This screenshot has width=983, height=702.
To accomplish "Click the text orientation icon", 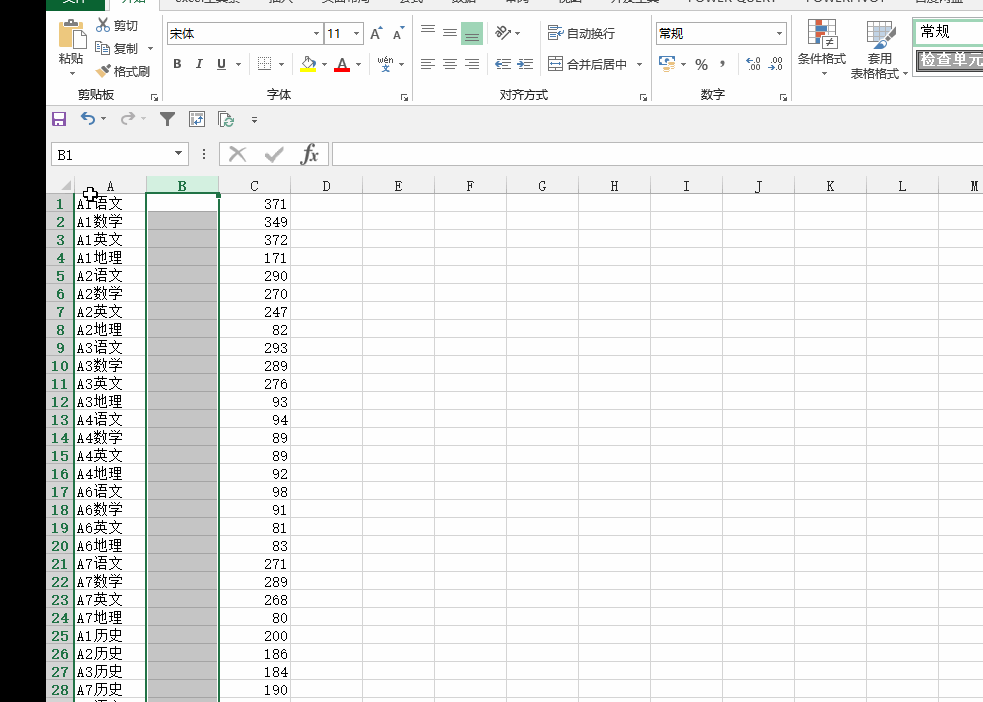I will pyautogui.click(x=503, y=33).
